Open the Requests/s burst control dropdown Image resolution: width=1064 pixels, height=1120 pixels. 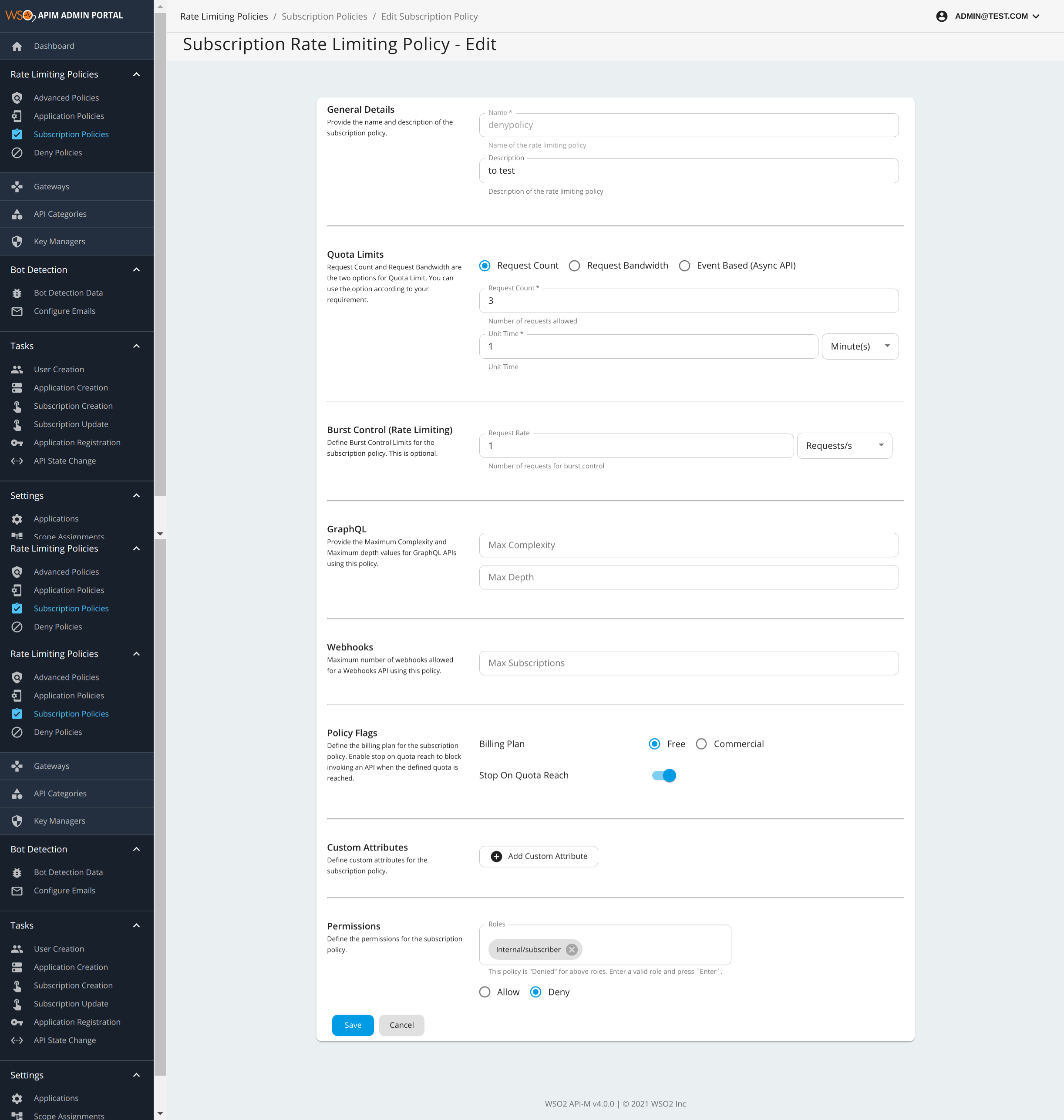pyautogui.click(x=845, y=446)
